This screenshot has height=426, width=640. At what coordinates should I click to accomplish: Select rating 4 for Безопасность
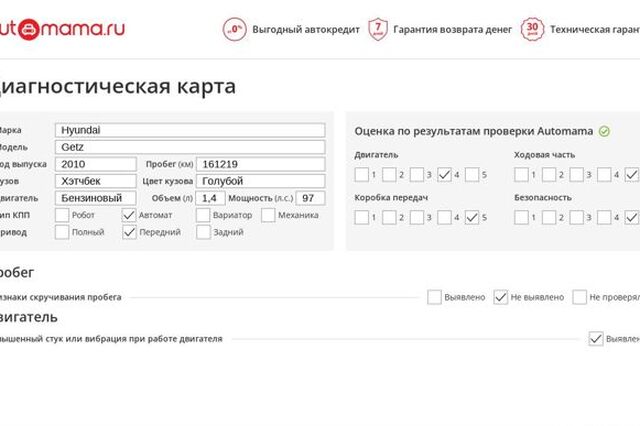coord(604,217)
